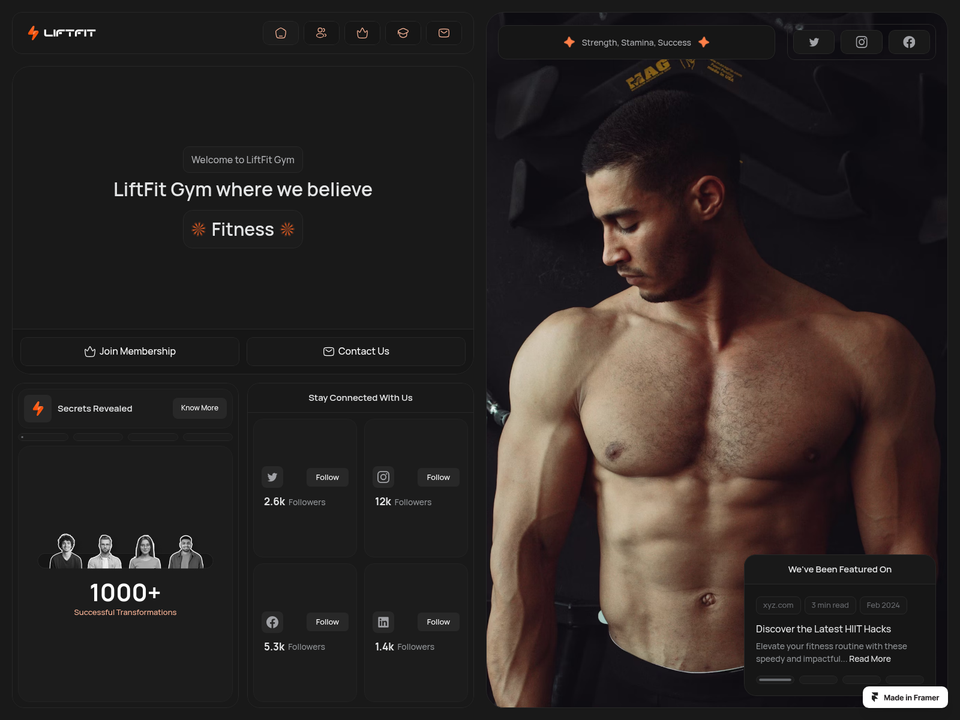The width and height of the screenshot is (960, 720).
Task: Select the first slide indicator under Secrets Revealed
Action: pos(43,437)
